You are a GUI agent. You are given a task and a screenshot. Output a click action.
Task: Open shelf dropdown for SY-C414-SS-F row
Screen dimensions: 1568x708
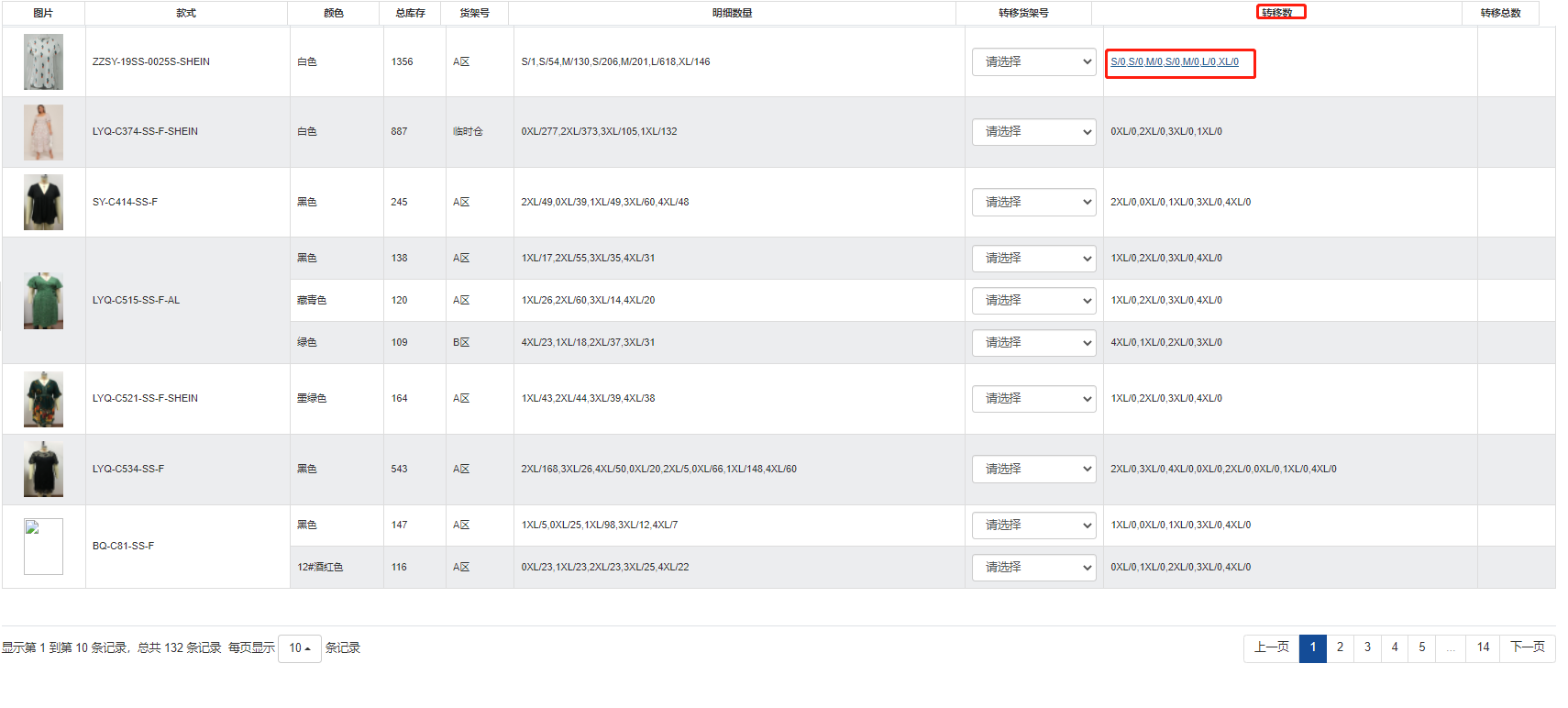(x=1033, y=203)
